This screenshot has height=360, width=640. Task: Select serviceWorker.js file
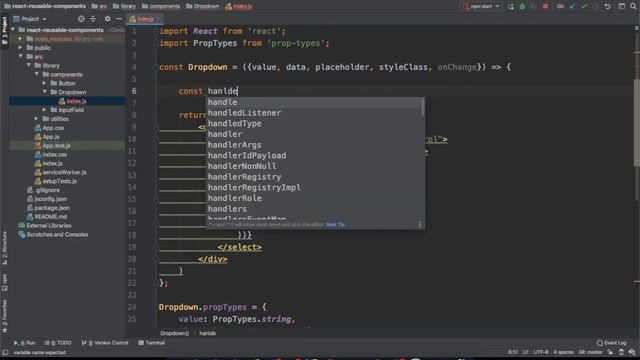(x=60, y=172)
